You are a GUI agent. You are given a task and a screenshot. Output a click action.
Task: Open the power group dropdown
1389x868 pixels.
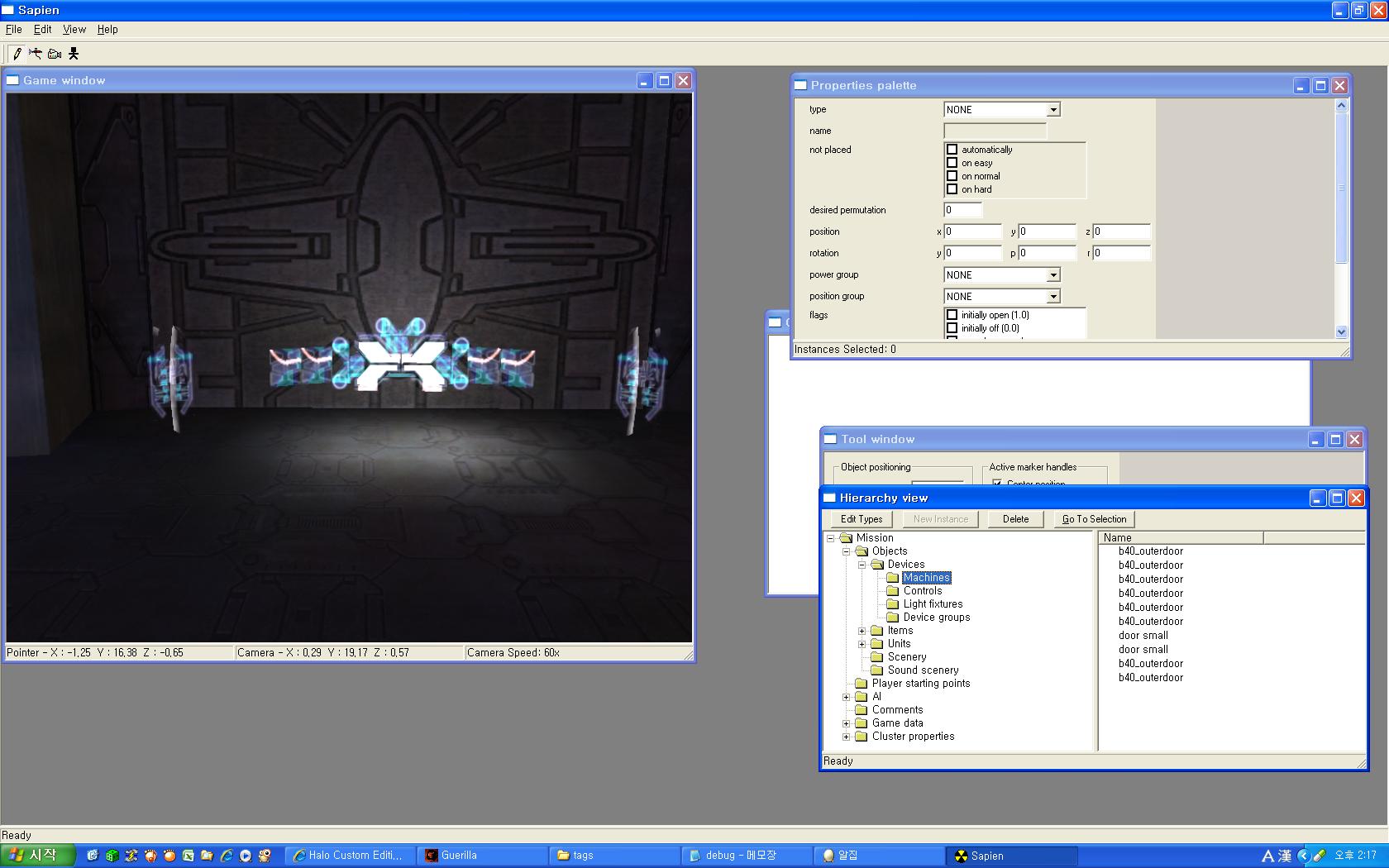click(x=1052, y=275)
